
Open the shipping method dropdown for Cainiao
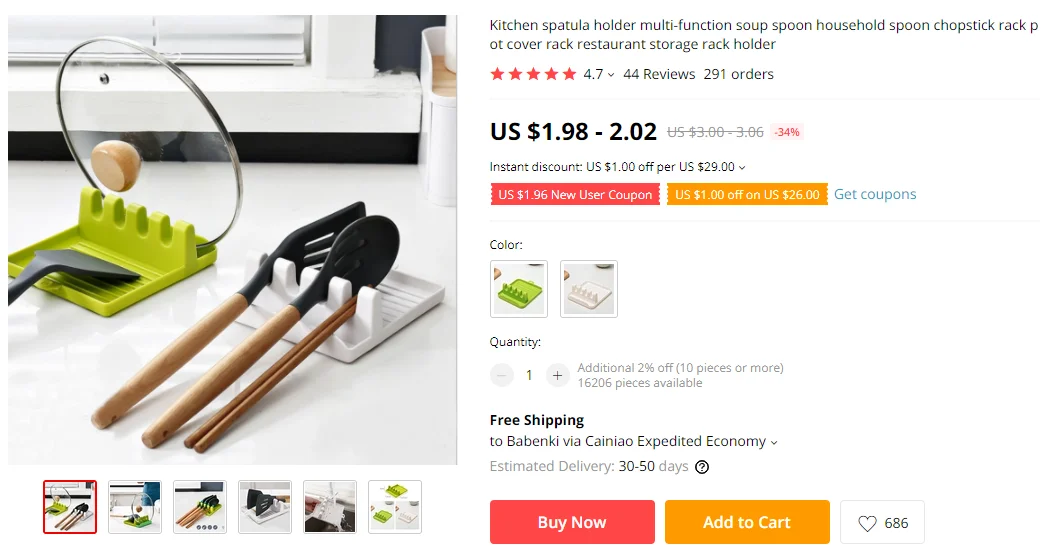[x=774, y=443]
